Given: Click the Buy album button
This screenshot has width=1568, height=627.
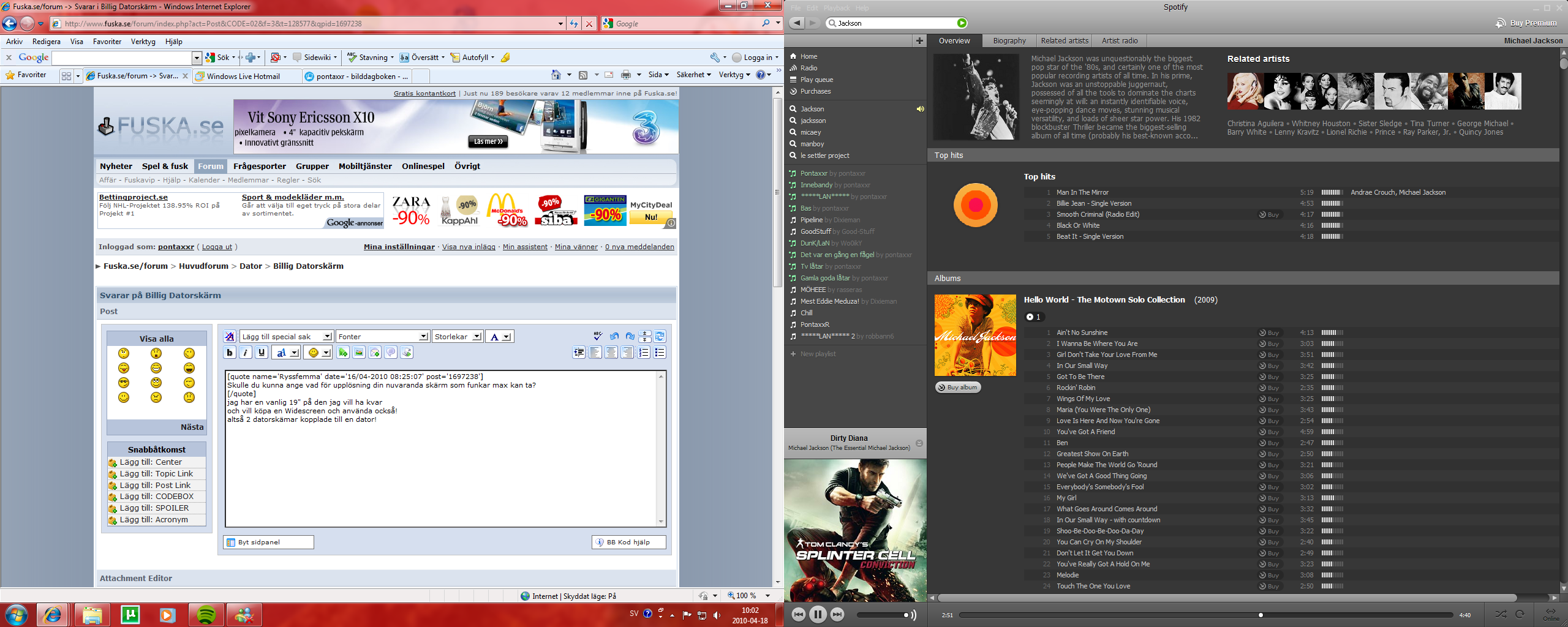Looking at the screenshot, I should pos(958,387).
